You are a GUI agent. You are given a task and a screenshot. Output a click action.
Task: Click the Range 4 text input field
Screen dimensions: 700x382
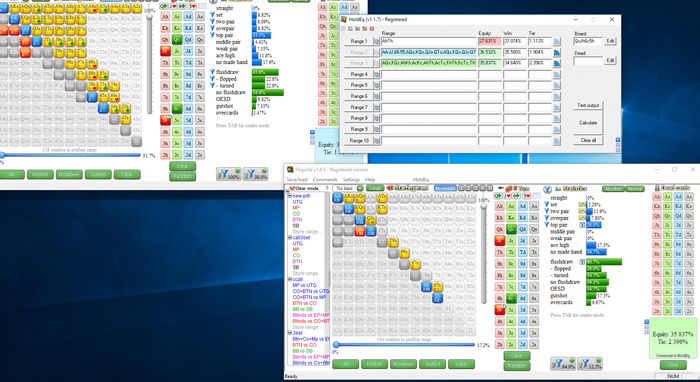pyautogui.click(x=429, y=75)
